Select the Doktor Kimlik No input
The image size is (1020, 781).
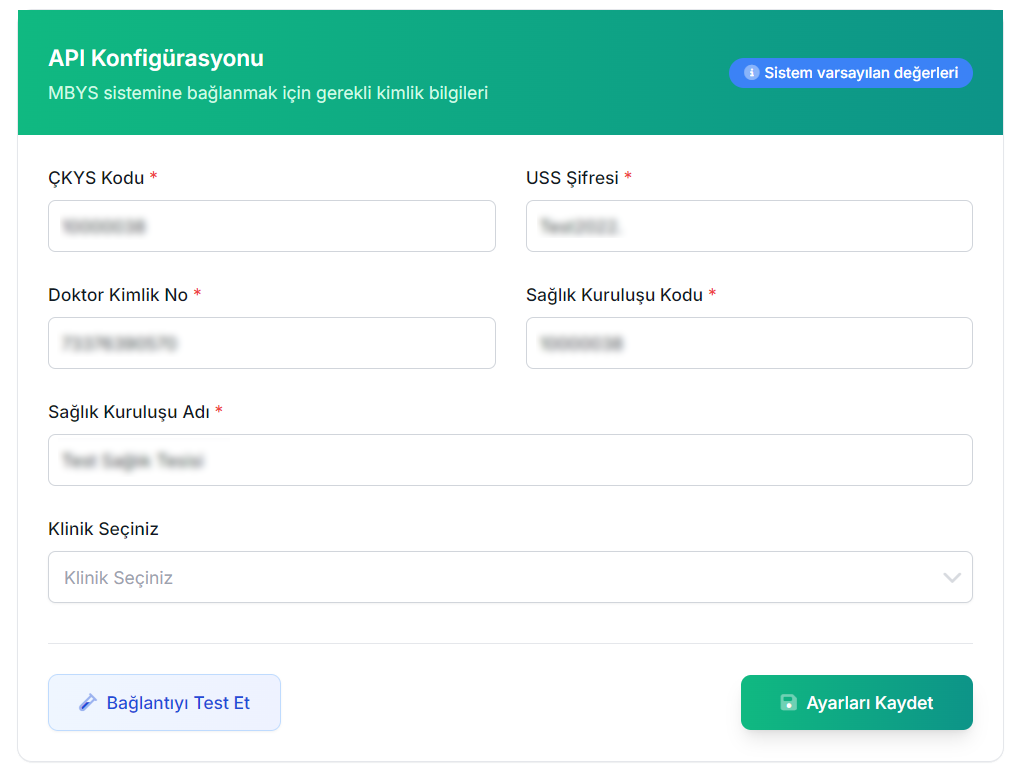pyautogui.click(x=271, y=343)
